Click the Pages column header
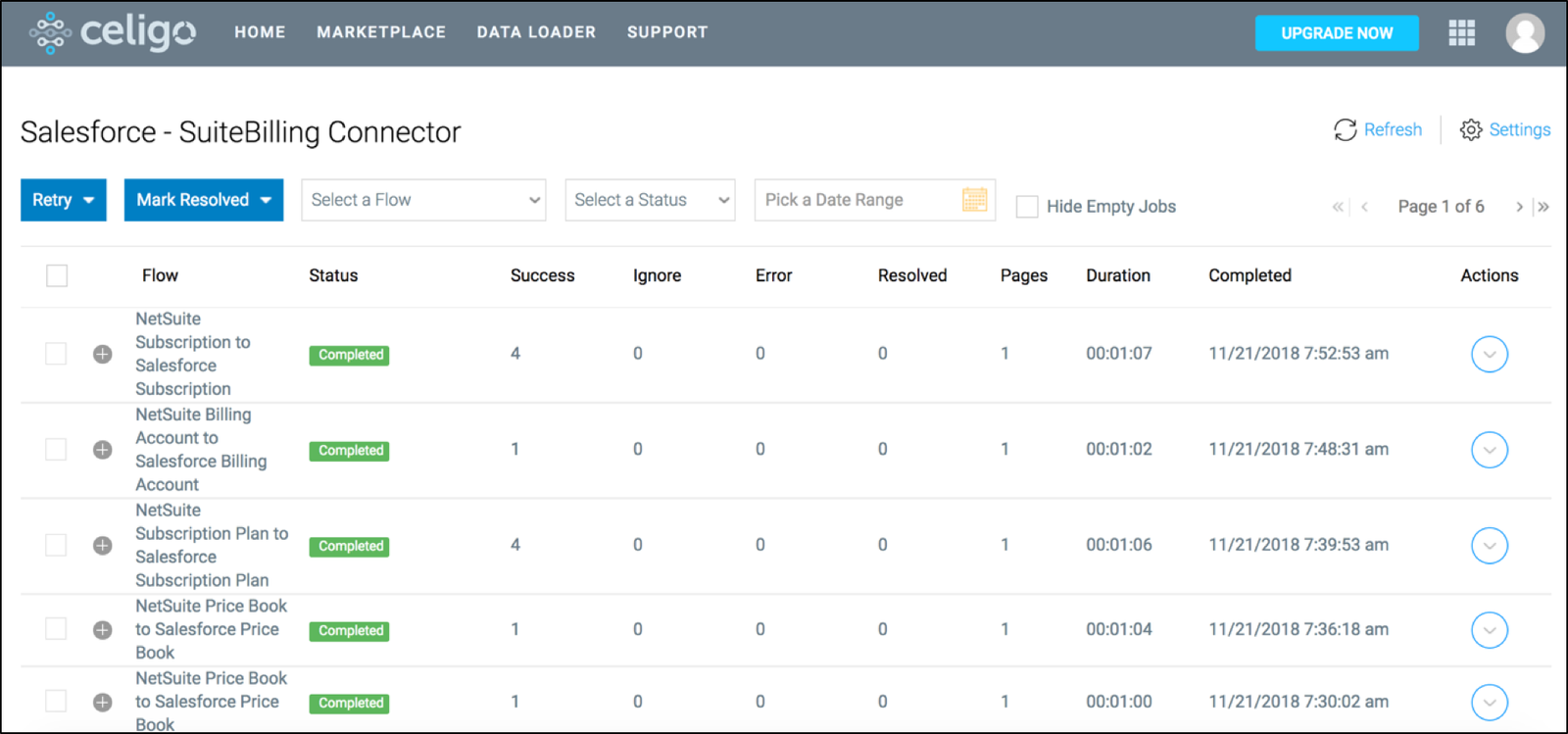 (x=1024, y=275)
